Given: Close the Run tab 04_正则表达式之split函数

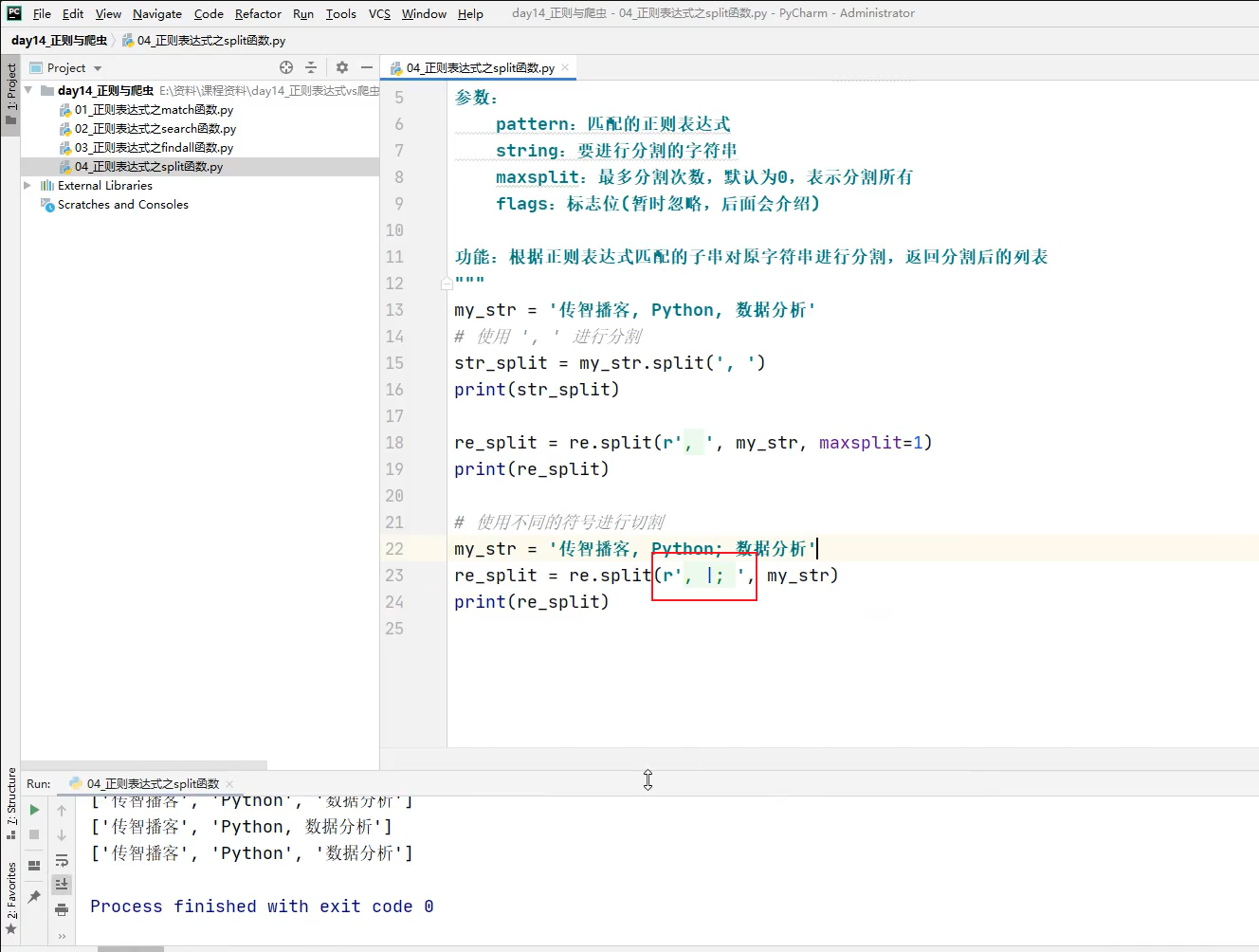Looking at the screenshot, I should pos(229,783).
